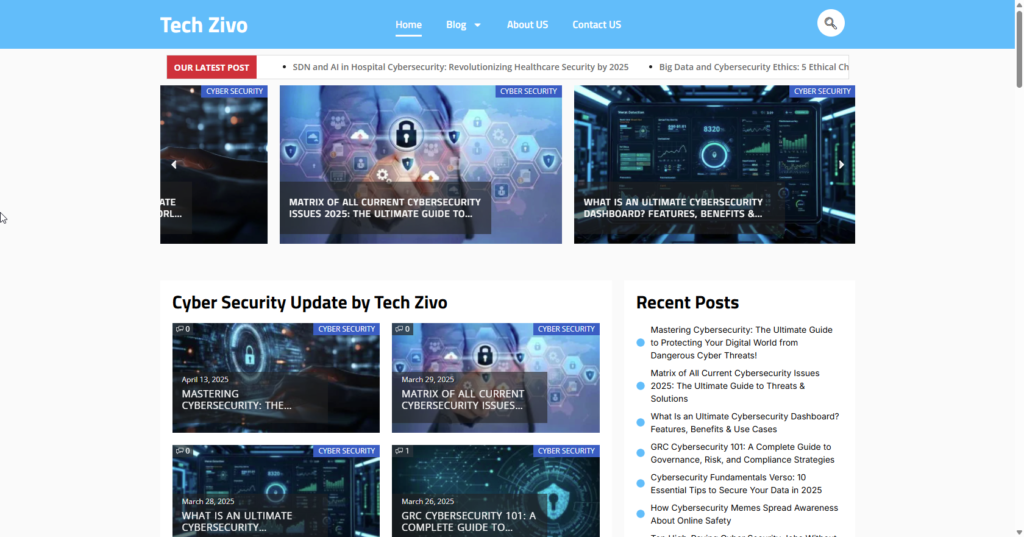
Task: Click comment count icon on Matrix card
Action: coord(399,329)
